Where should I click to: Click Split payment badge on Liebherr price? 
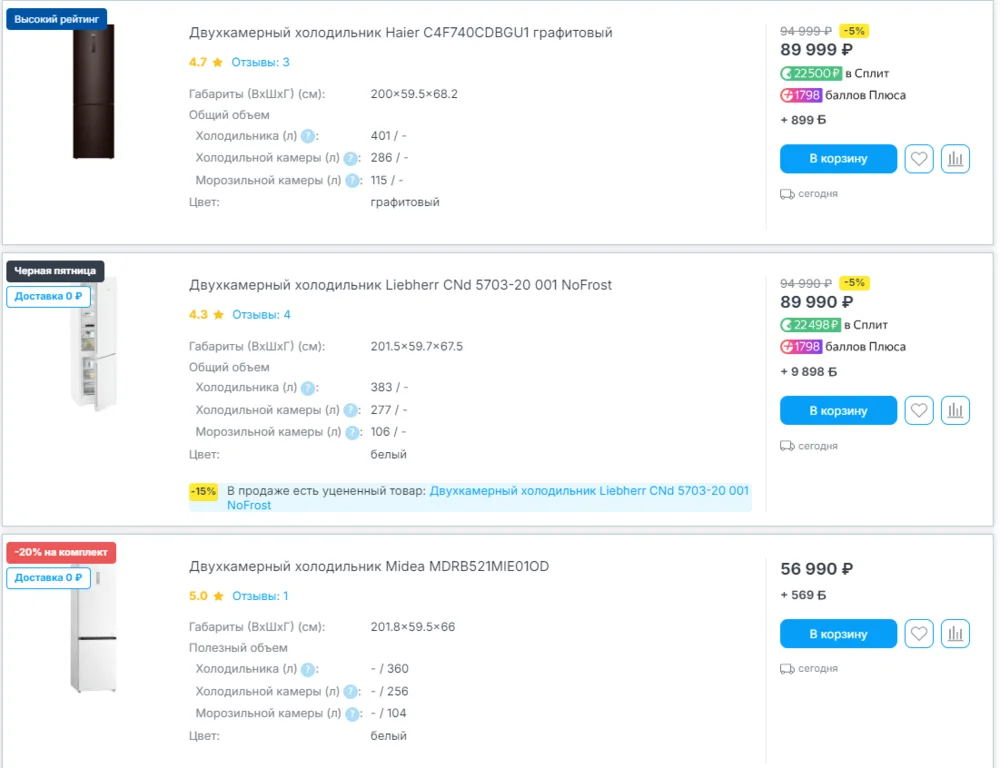[811, 325]
